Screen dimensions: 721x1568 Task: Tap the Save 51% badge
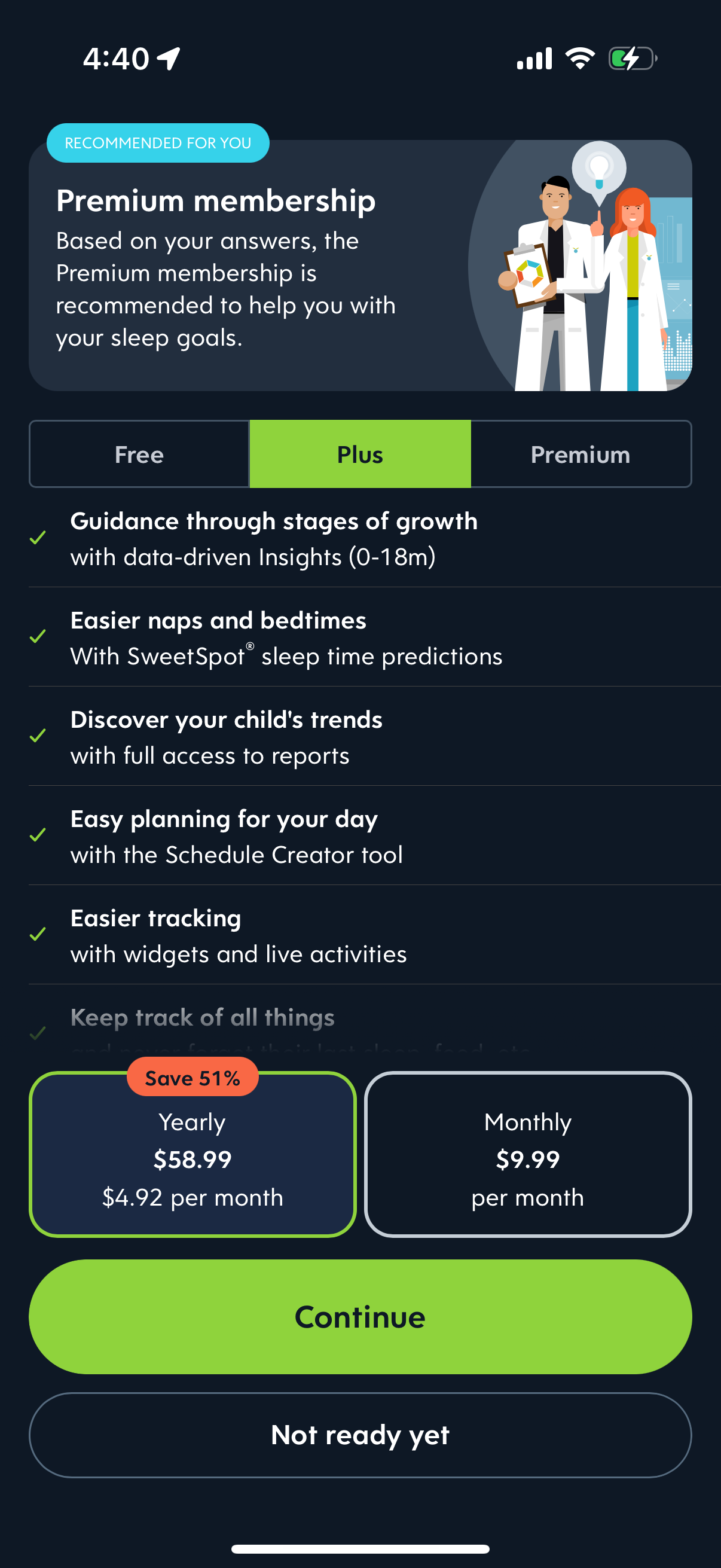point(193,1078)
